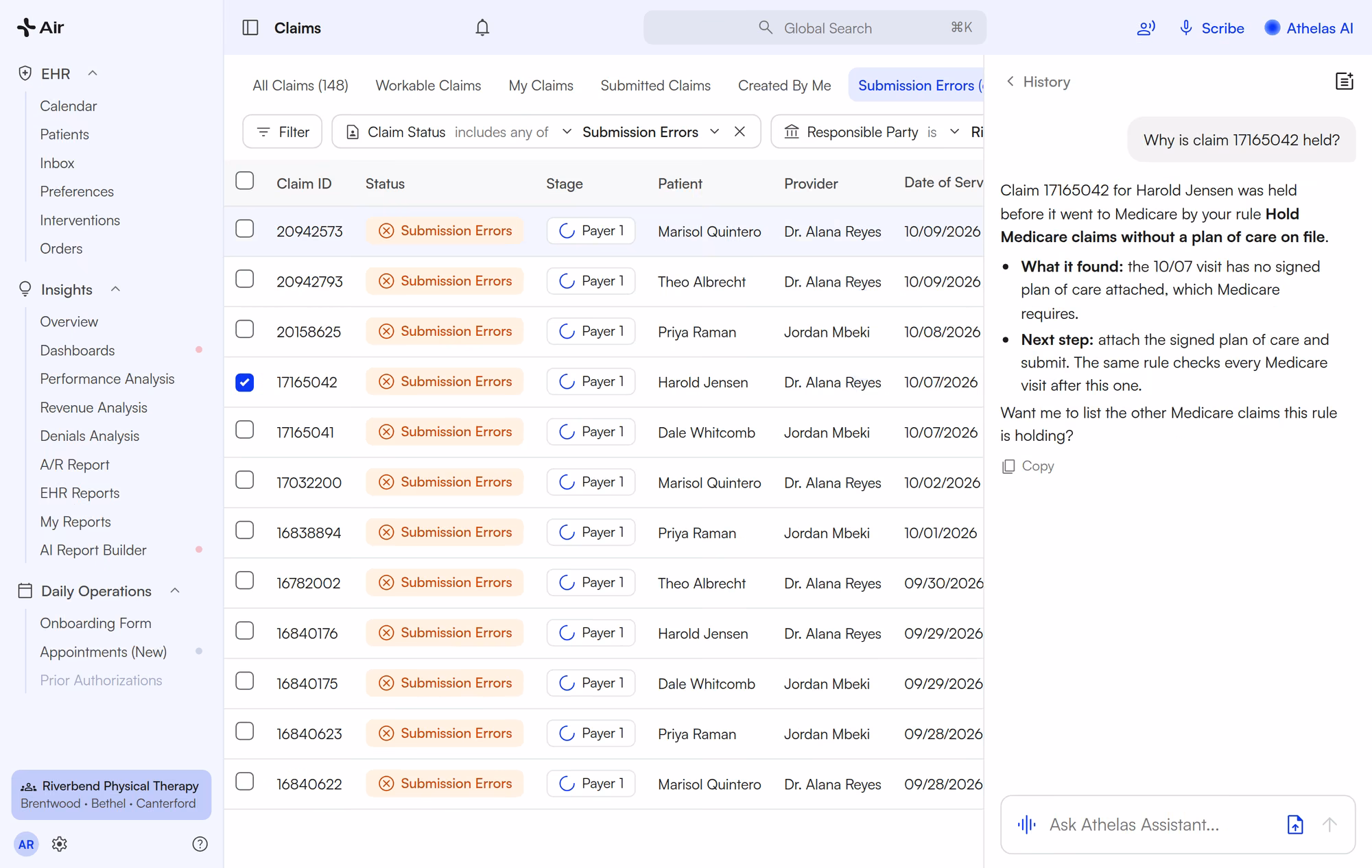Copy the assistant response

tap(1028, 466)
